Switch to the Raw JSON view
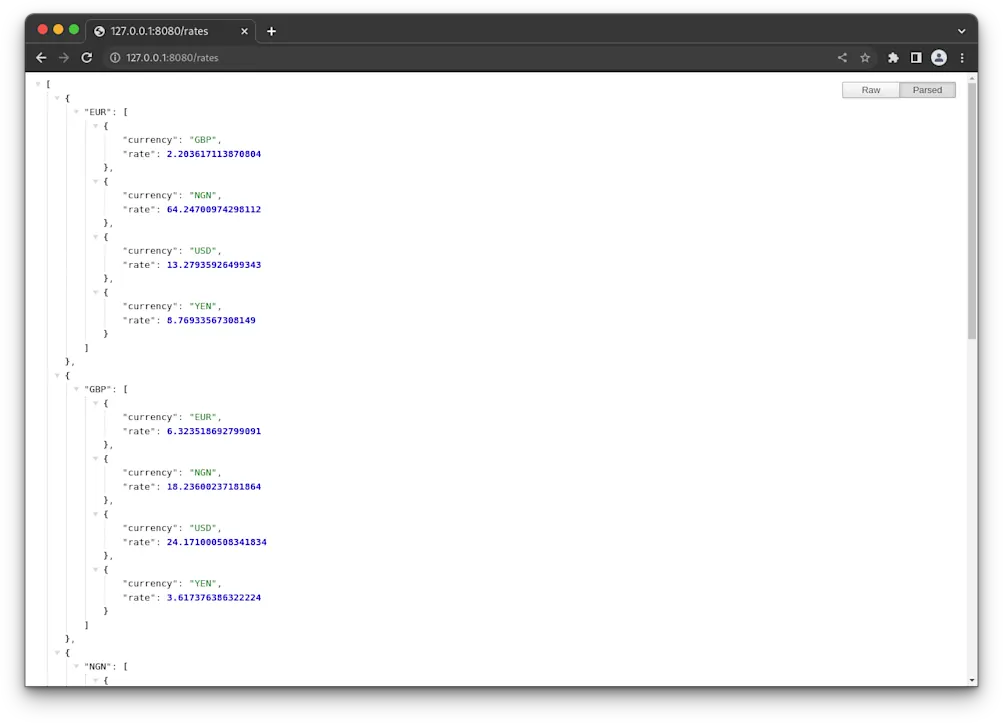The width and height of the screenshot is (1003, 723). tap(869, 89)
